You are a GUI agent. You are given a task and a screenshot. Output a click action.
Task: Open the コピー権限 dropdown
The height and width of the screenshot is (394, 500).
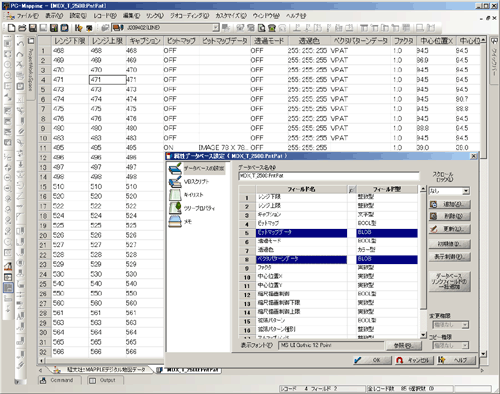(x=465, y=346)
